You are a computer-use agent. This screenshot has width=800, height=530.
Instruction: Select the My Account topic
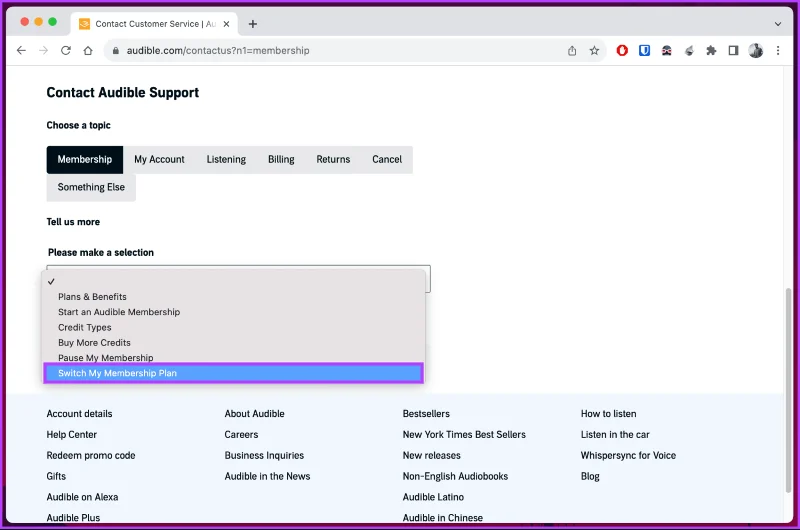[159, 160]
